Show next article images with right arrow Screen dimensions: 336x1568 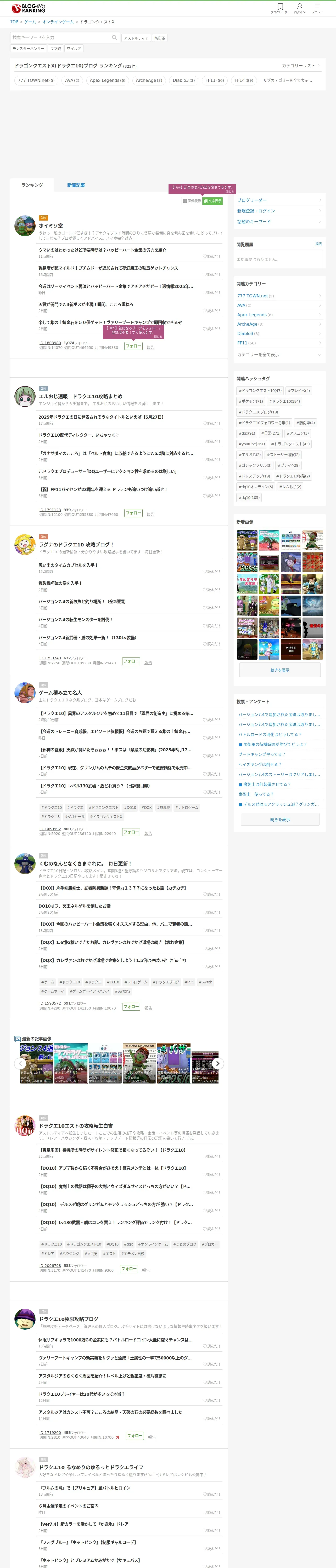coord(218,1063)
